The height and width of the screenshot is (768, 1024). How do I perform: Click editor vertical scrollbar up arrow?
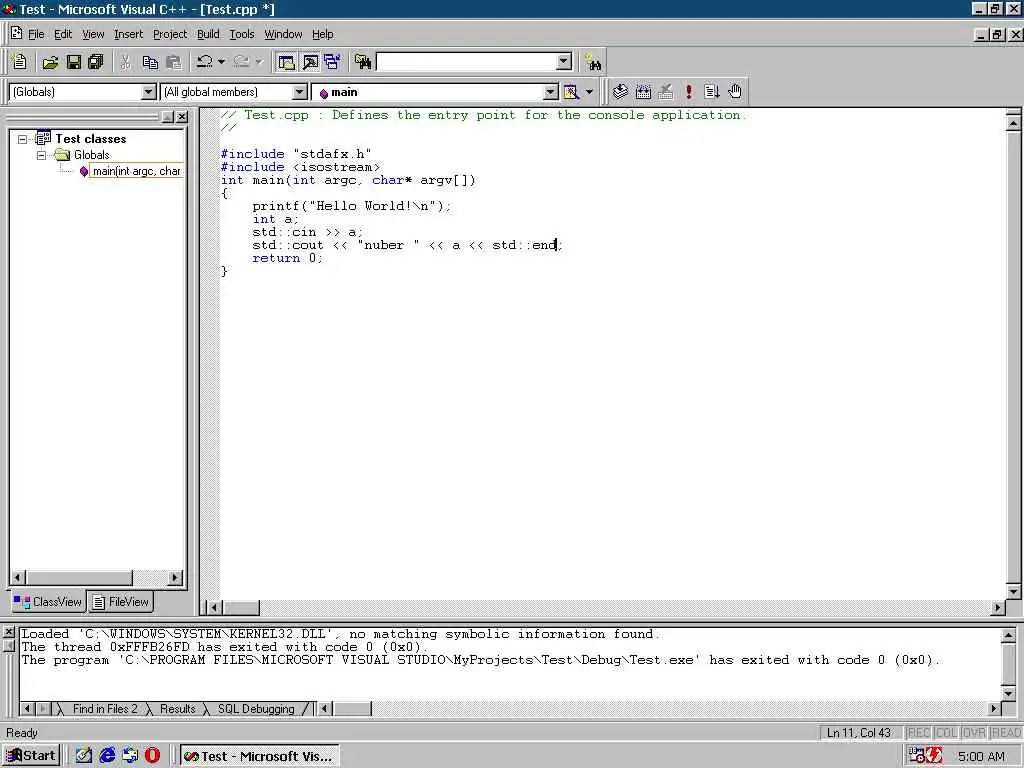[x=1013, y=122]
